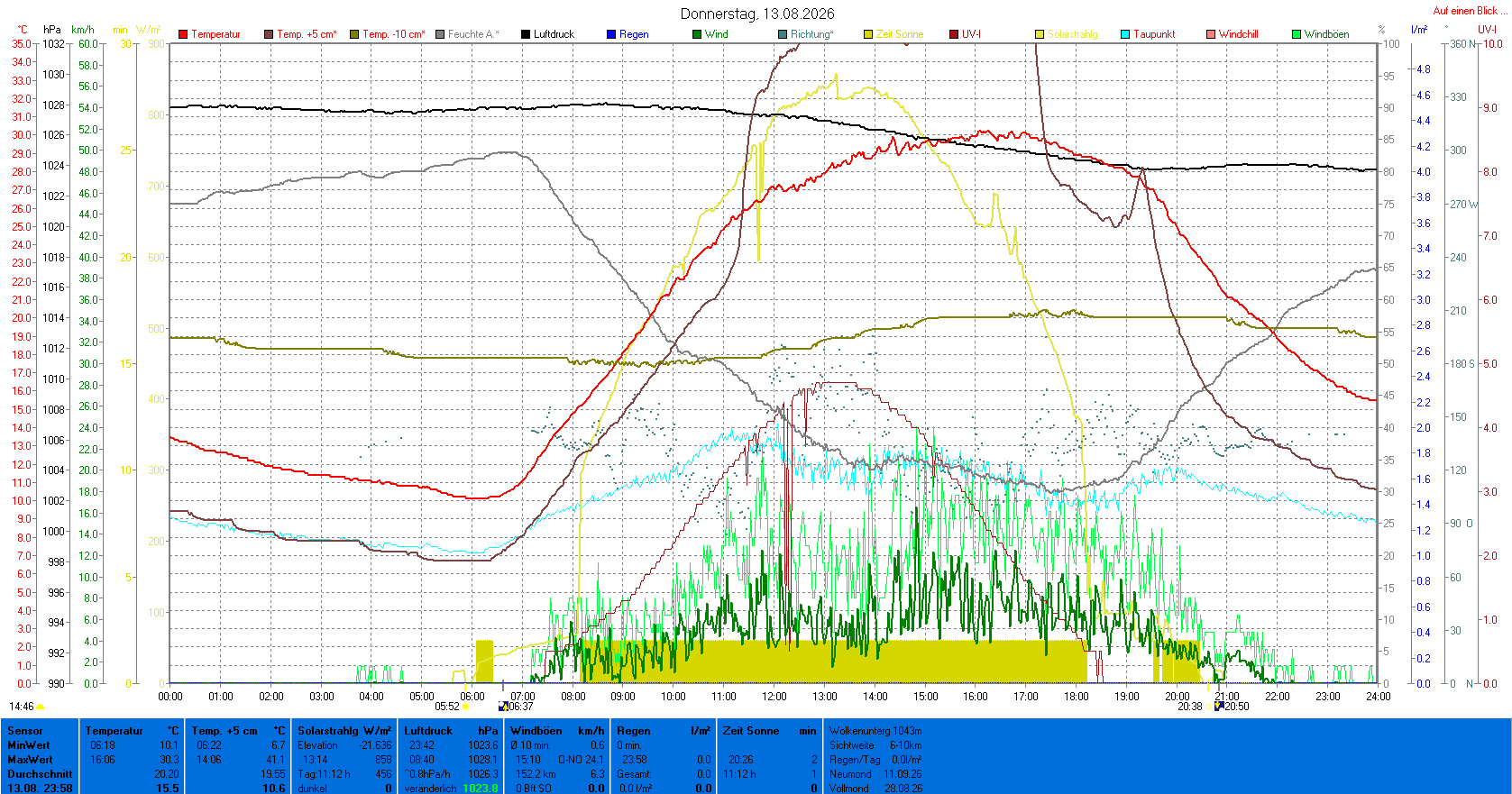Click the 'Durchschnitt' row label
This screenshot has height=794, width=1512.
(40, 774)
